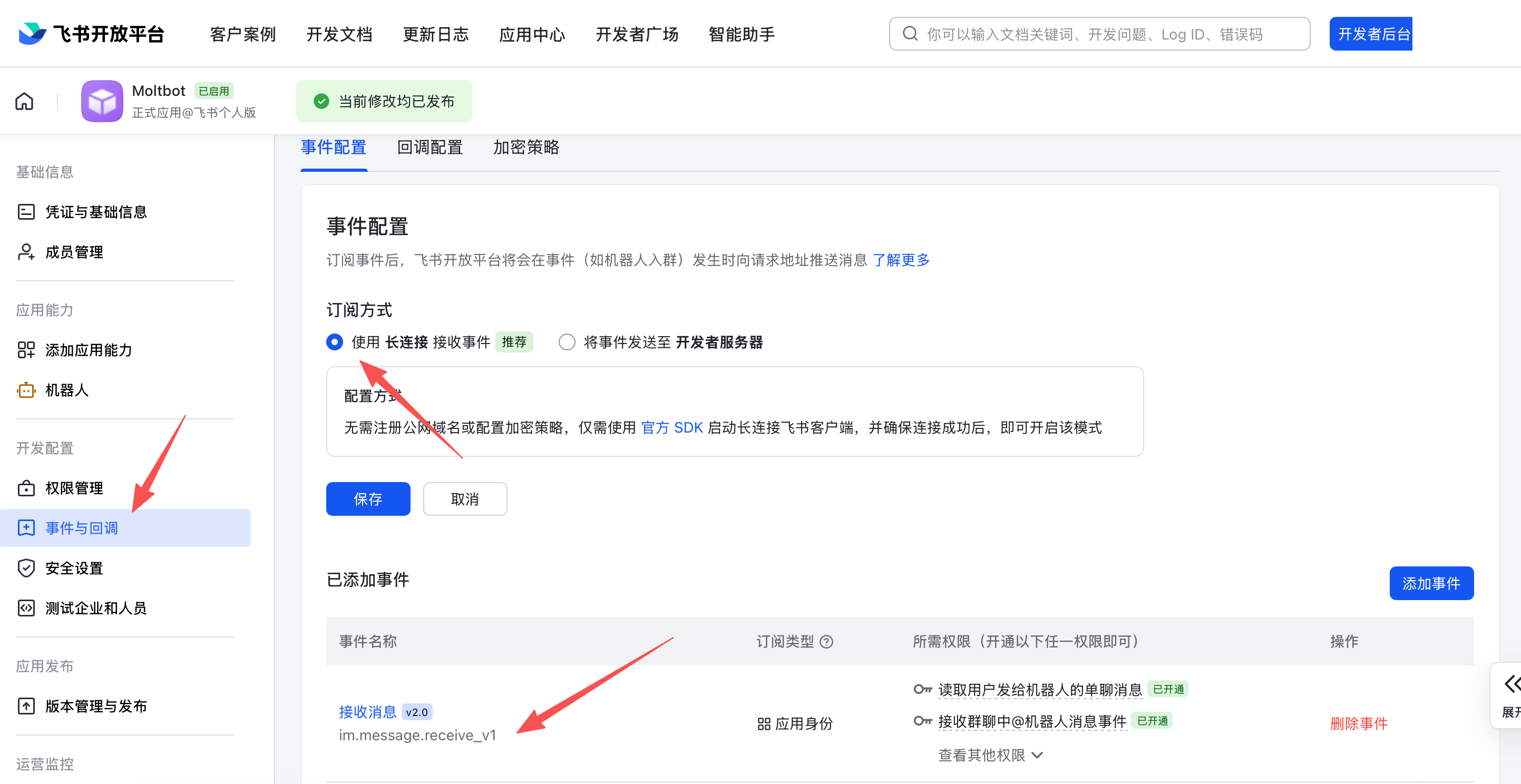
Task: Open 安全设置 from the sidebar
Action: [74, 568]
